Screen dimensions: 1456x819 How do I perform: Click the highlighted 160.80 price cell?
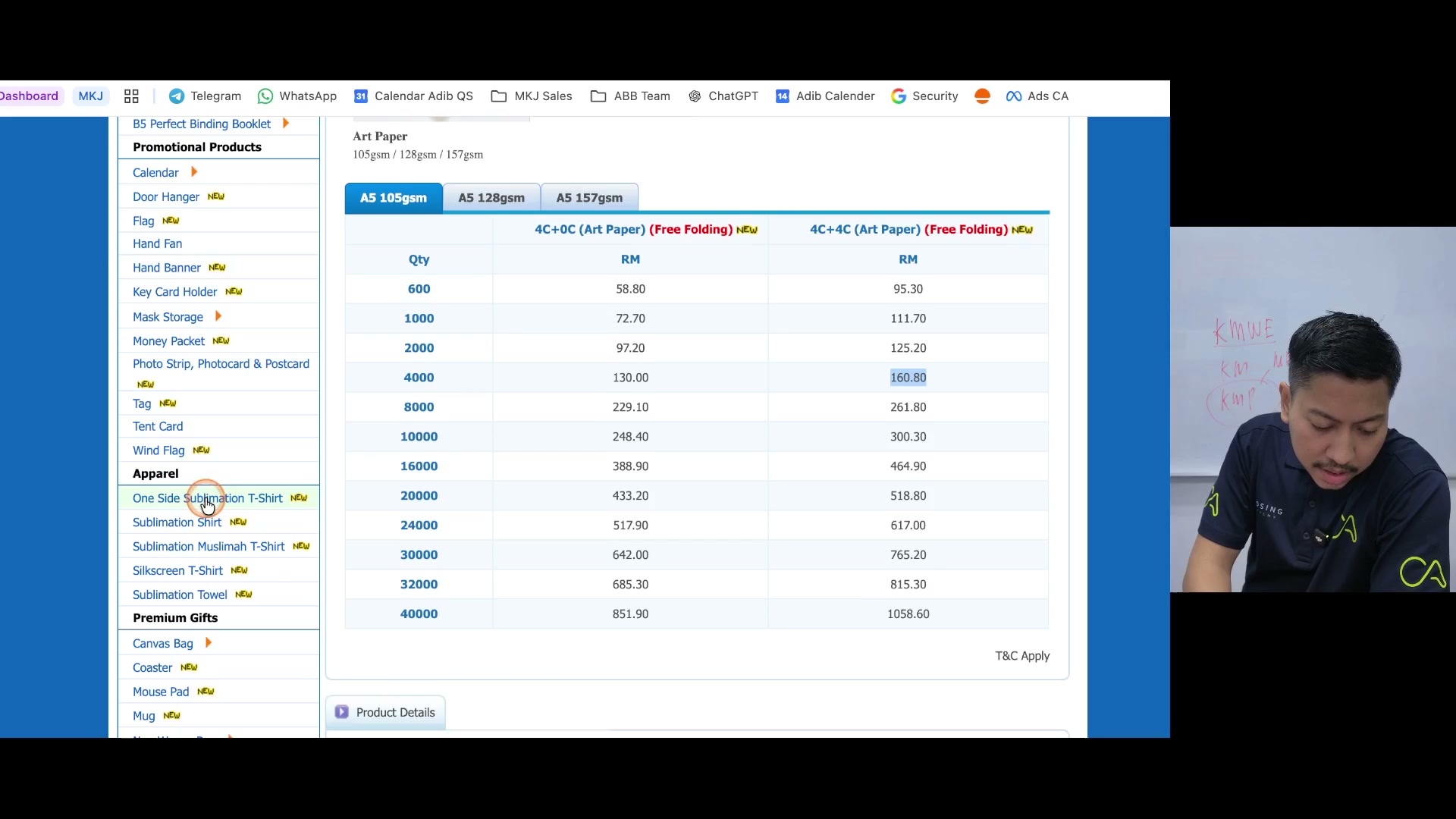tap(908, 378)
